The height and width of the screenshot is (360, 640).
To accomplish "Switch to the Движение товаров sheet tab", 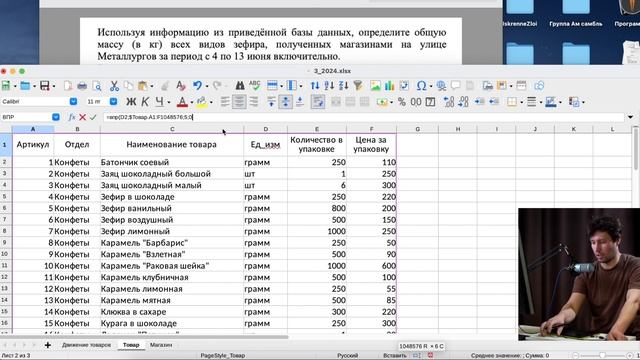I will tap(87, 345).
